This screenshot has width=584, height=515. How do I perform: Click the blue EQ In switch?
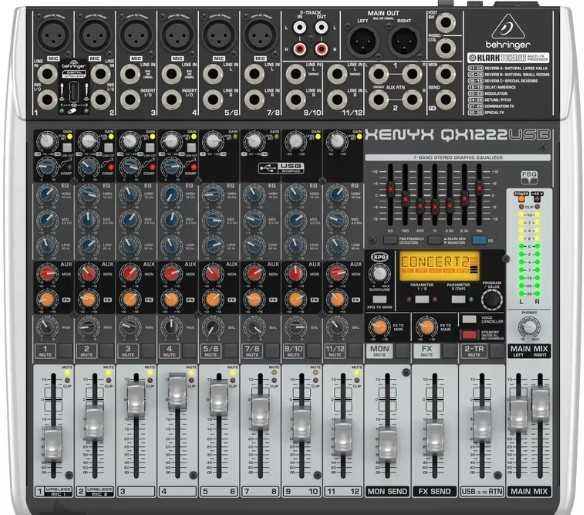pyautogui.click(x=479, y=240)
